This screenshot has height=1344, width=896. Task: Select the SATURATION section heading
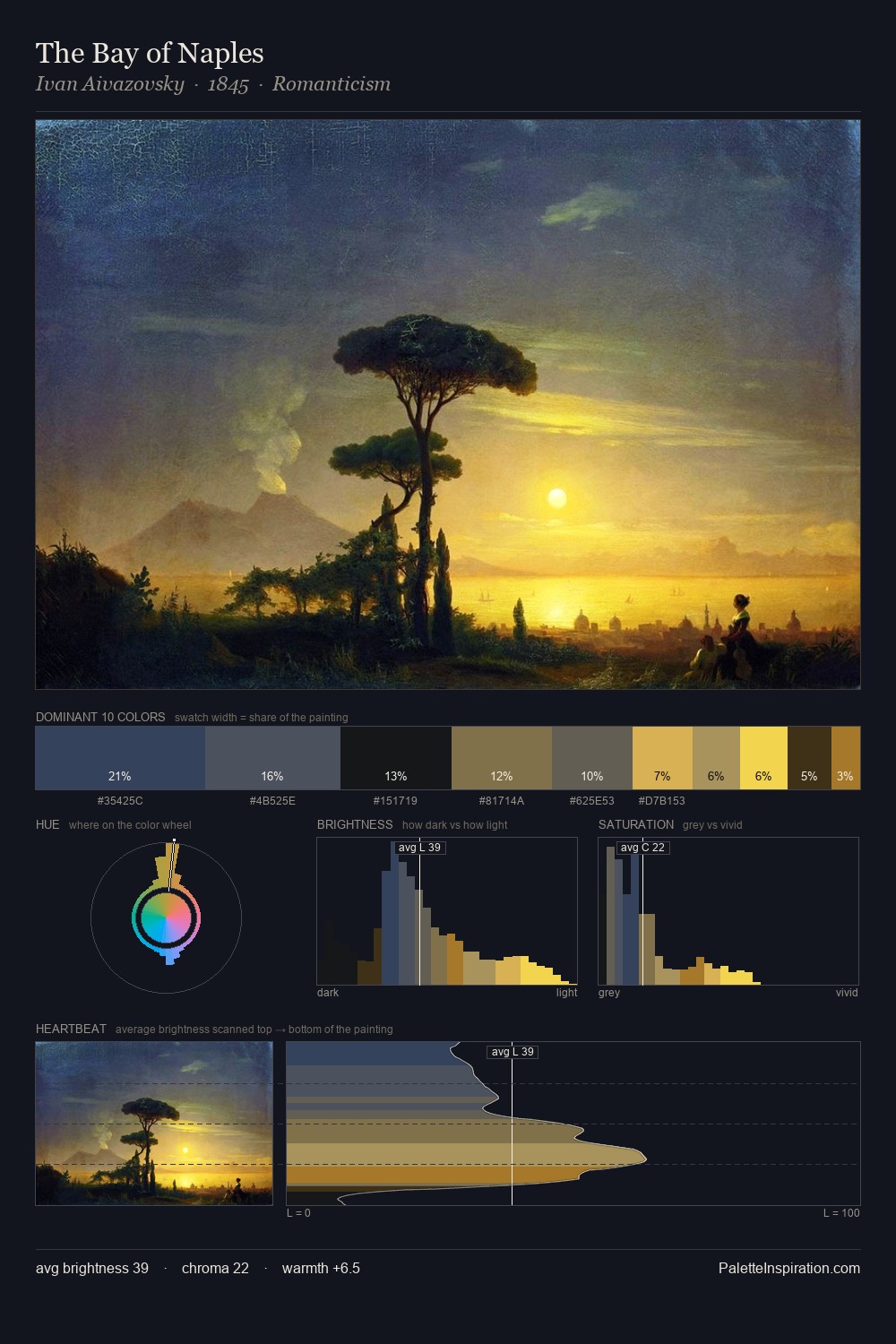[x=636, y=824]
